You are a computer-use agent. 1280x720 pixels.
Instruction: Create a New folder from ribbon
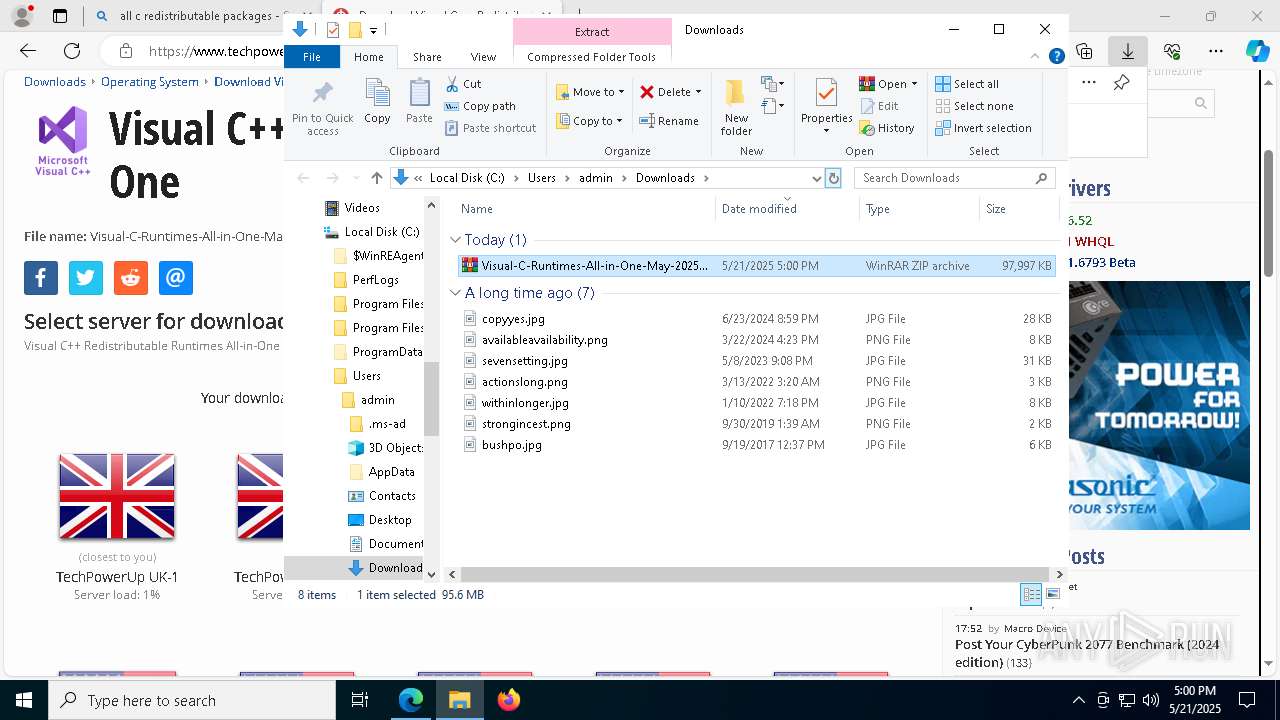point(736,108)
